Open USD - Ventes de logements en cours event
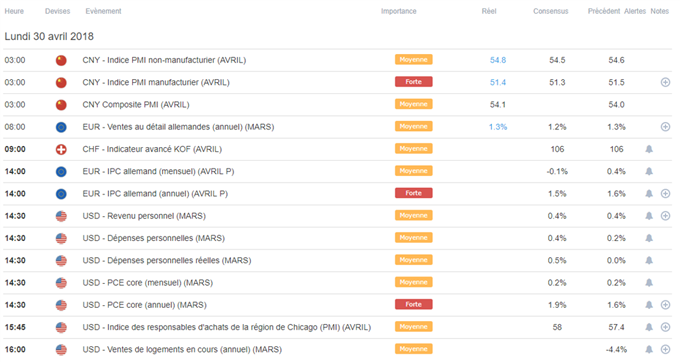The width and height of the screenshot is (680, 362). 182,349
